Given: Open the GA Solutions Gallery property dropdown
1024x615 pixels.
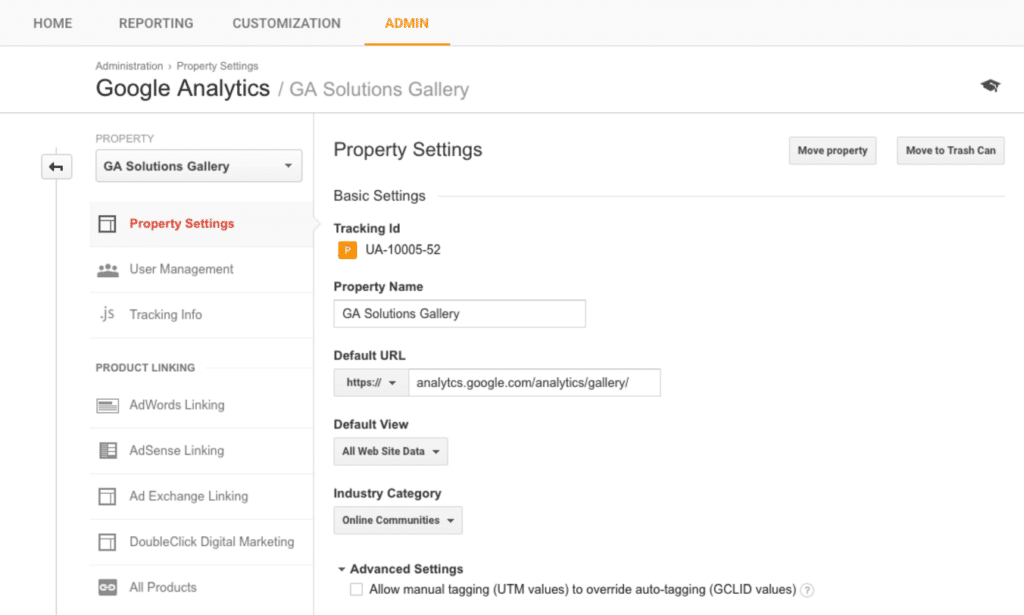Looking at the screenshot, I should click(199, 166).
